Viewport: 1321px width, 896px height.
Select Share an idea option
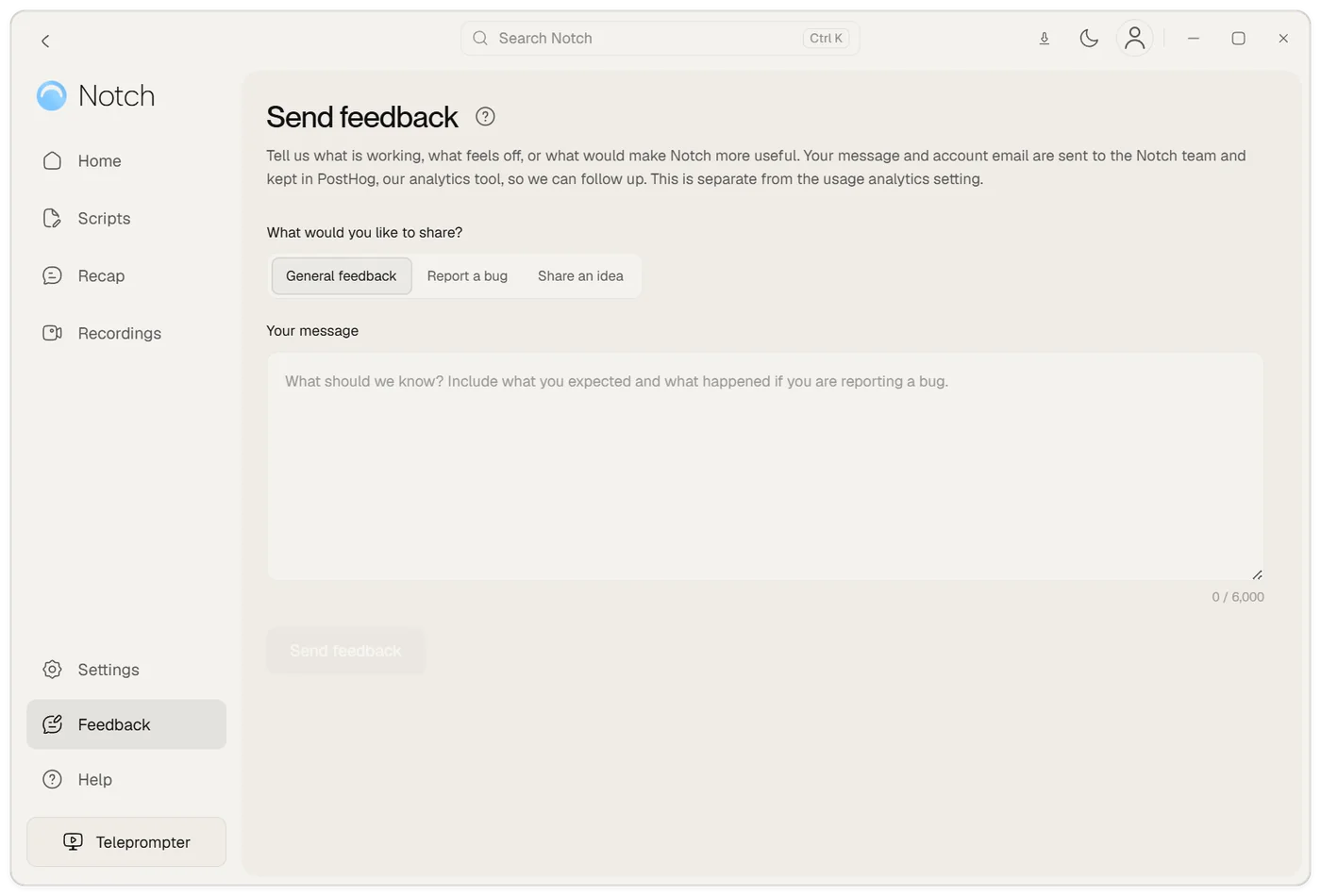580,276
